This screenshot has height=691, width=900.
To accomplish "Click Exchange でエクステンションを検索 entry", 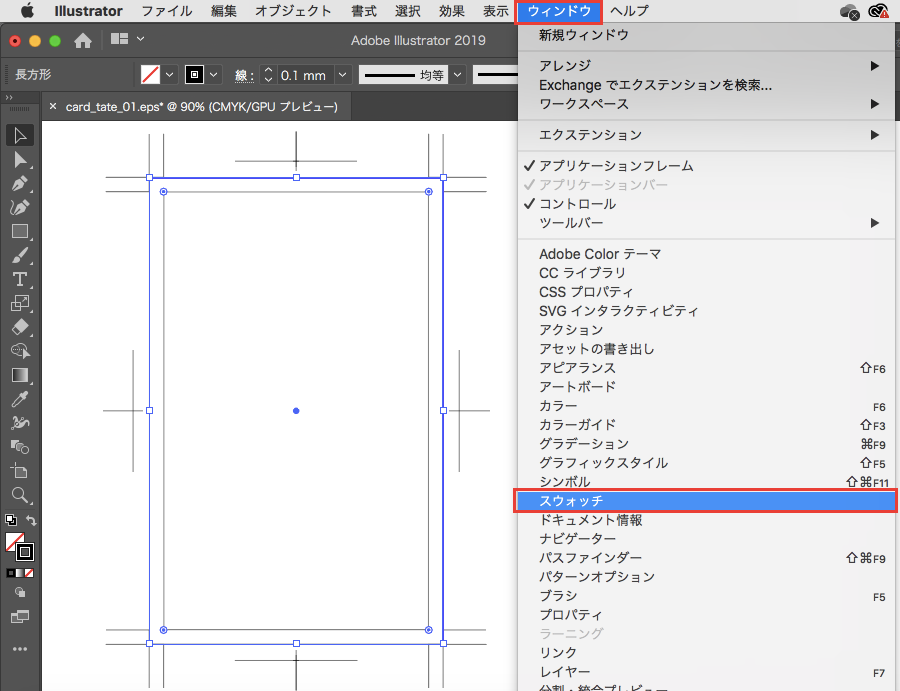I will pyautogui.click(x=655, y=86).
